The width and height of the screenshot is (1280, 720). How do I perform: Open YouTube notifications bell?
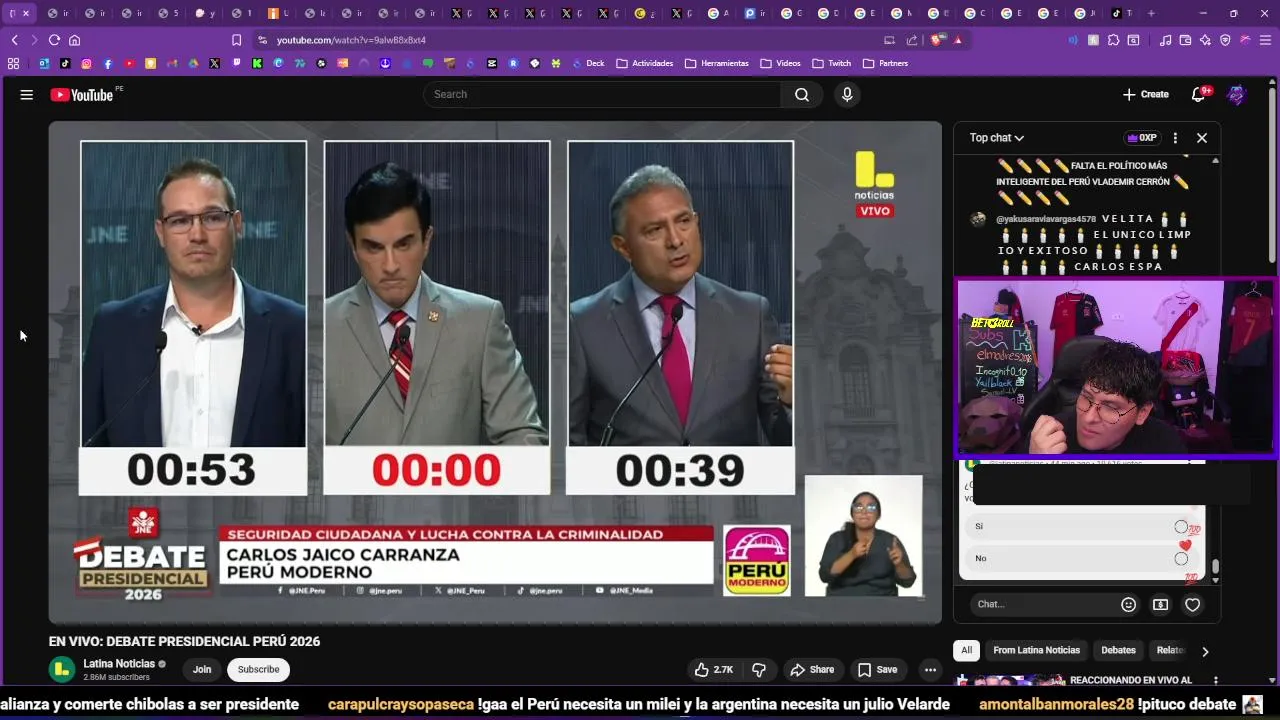1198,94
